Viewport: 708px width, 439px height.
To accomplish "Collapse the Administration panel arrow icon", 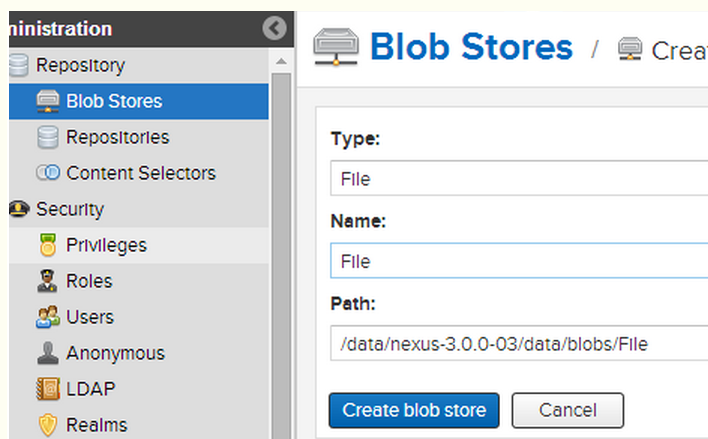I will tap(275, 29).
